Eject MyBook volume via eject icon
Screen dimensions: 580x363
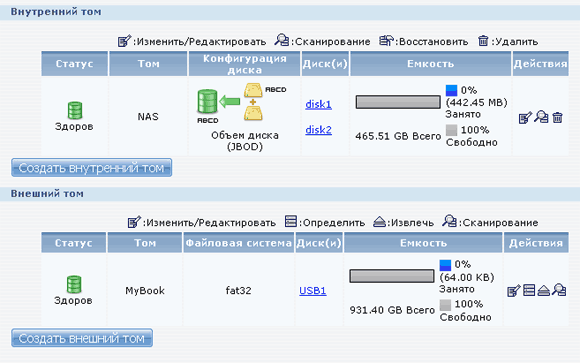543,290
